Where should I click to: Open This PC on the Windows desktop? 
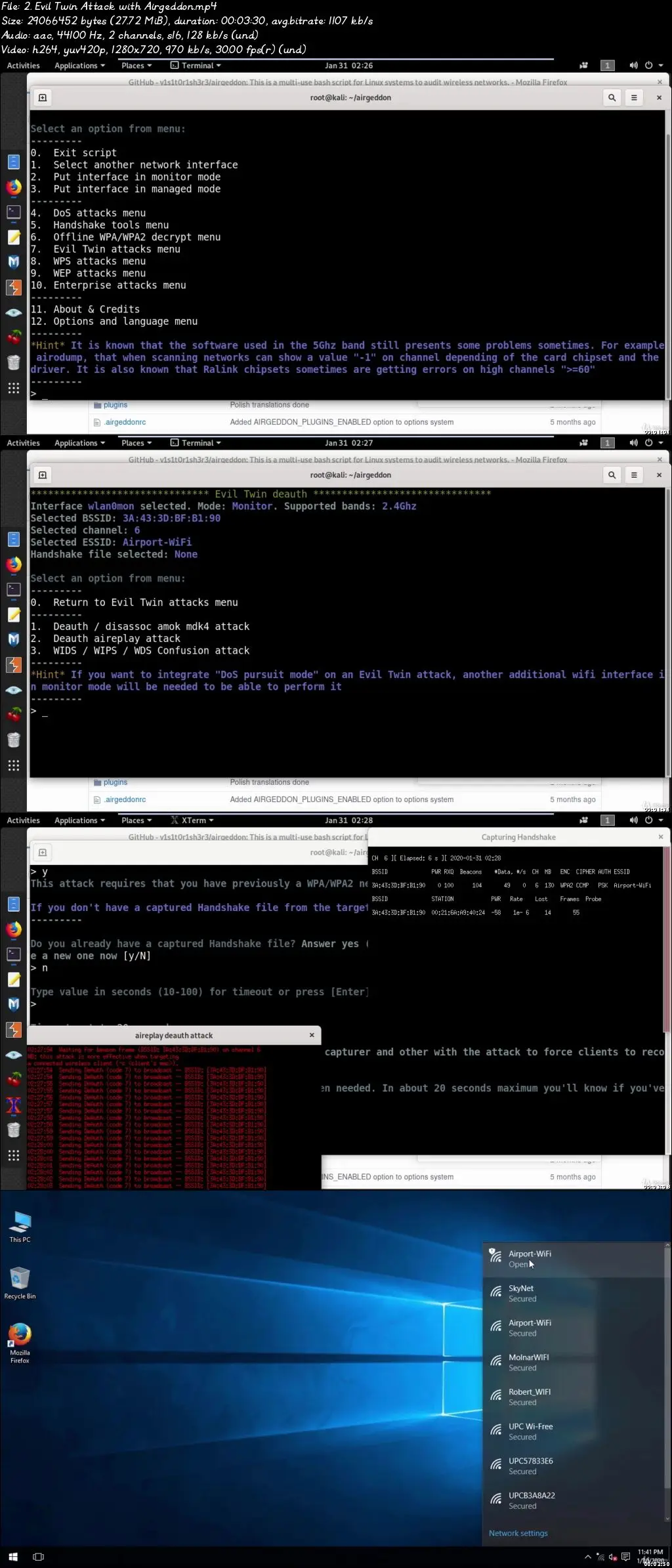(x=20, y=1227)
